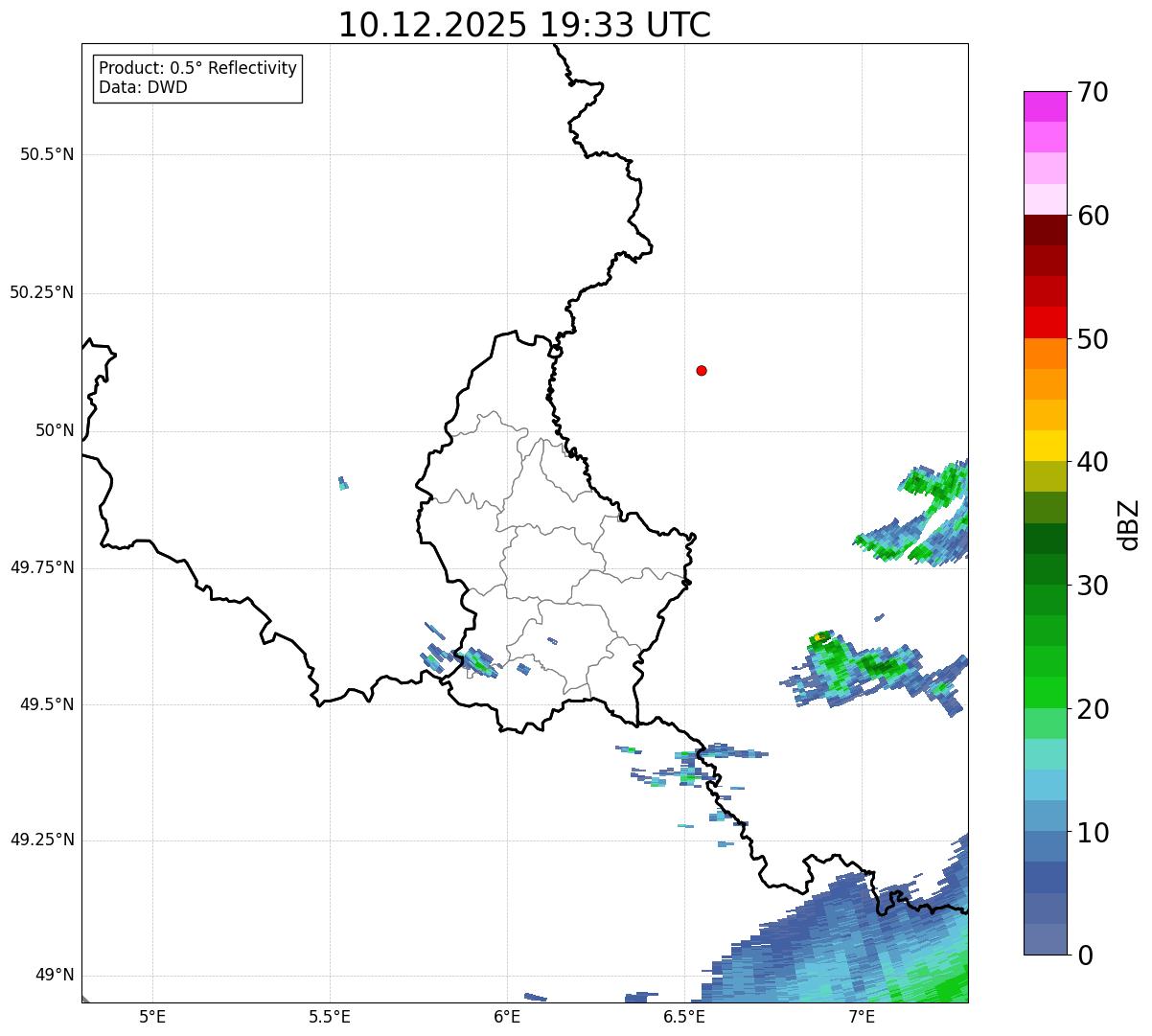Click the red radar site marker dot

(702, 370)
